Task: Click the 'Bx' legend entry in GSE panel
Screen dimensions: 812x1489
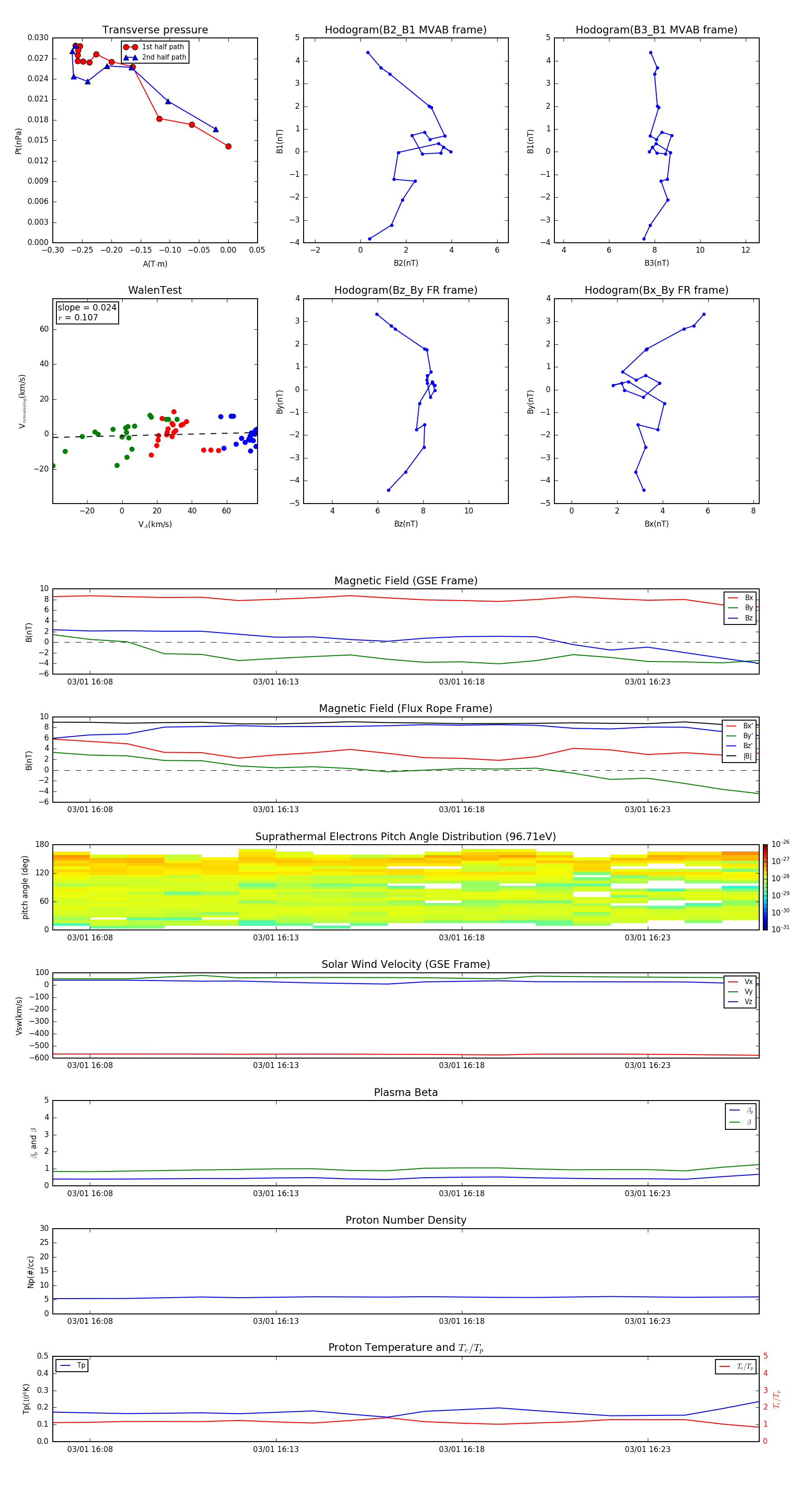Action: pos(740,598)
